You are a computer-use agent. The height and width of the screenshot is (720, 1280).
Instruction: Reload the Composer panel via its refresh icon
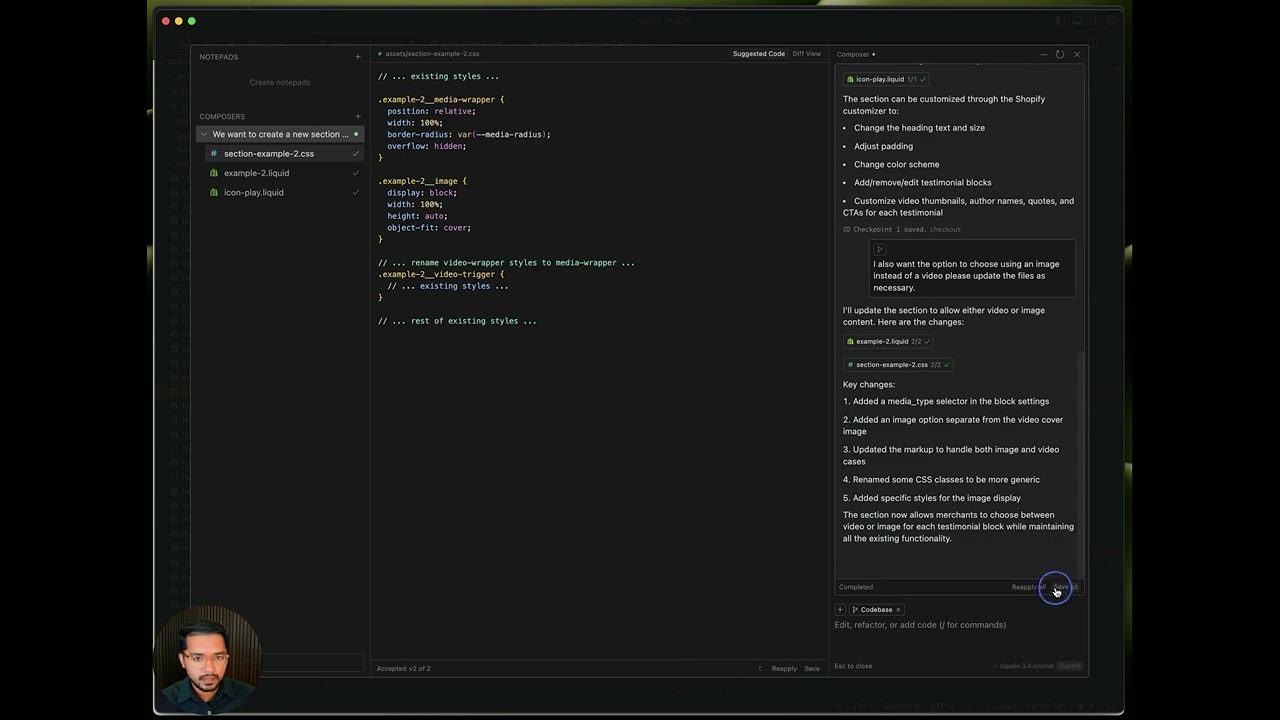1060,54
